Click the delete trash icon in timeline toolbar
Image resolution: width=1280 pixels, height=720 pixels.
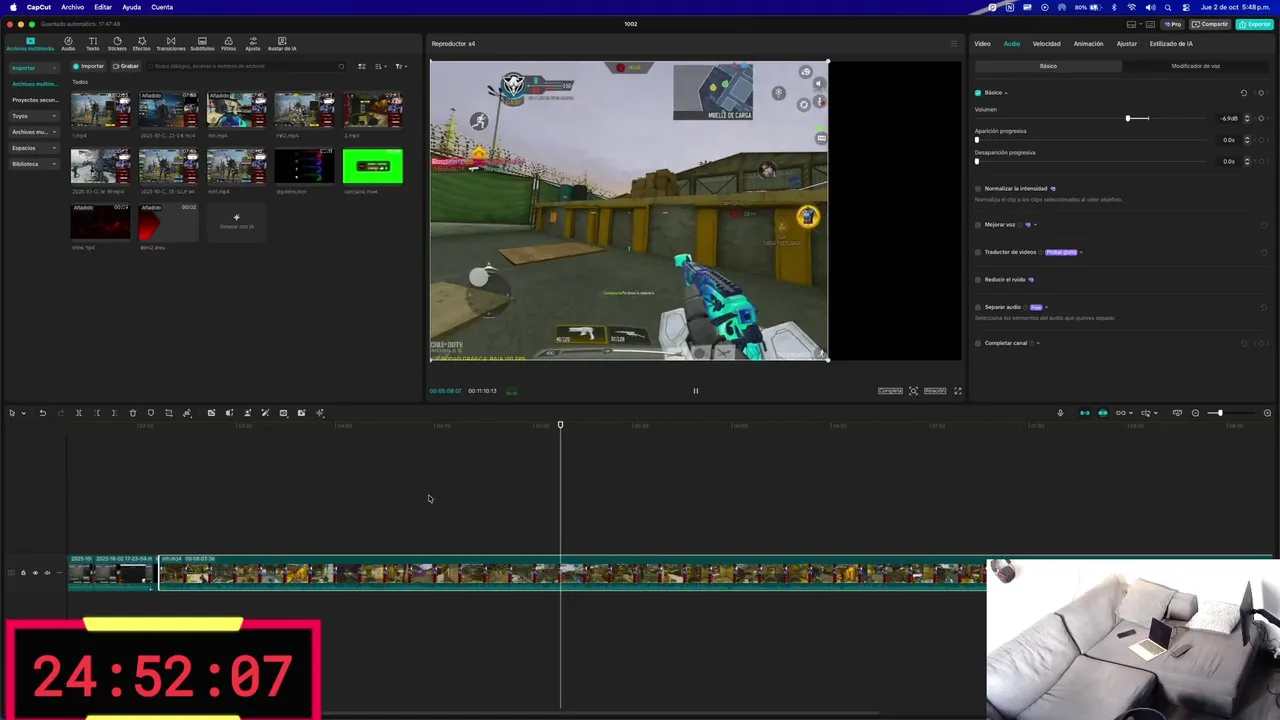pos(133,413)
